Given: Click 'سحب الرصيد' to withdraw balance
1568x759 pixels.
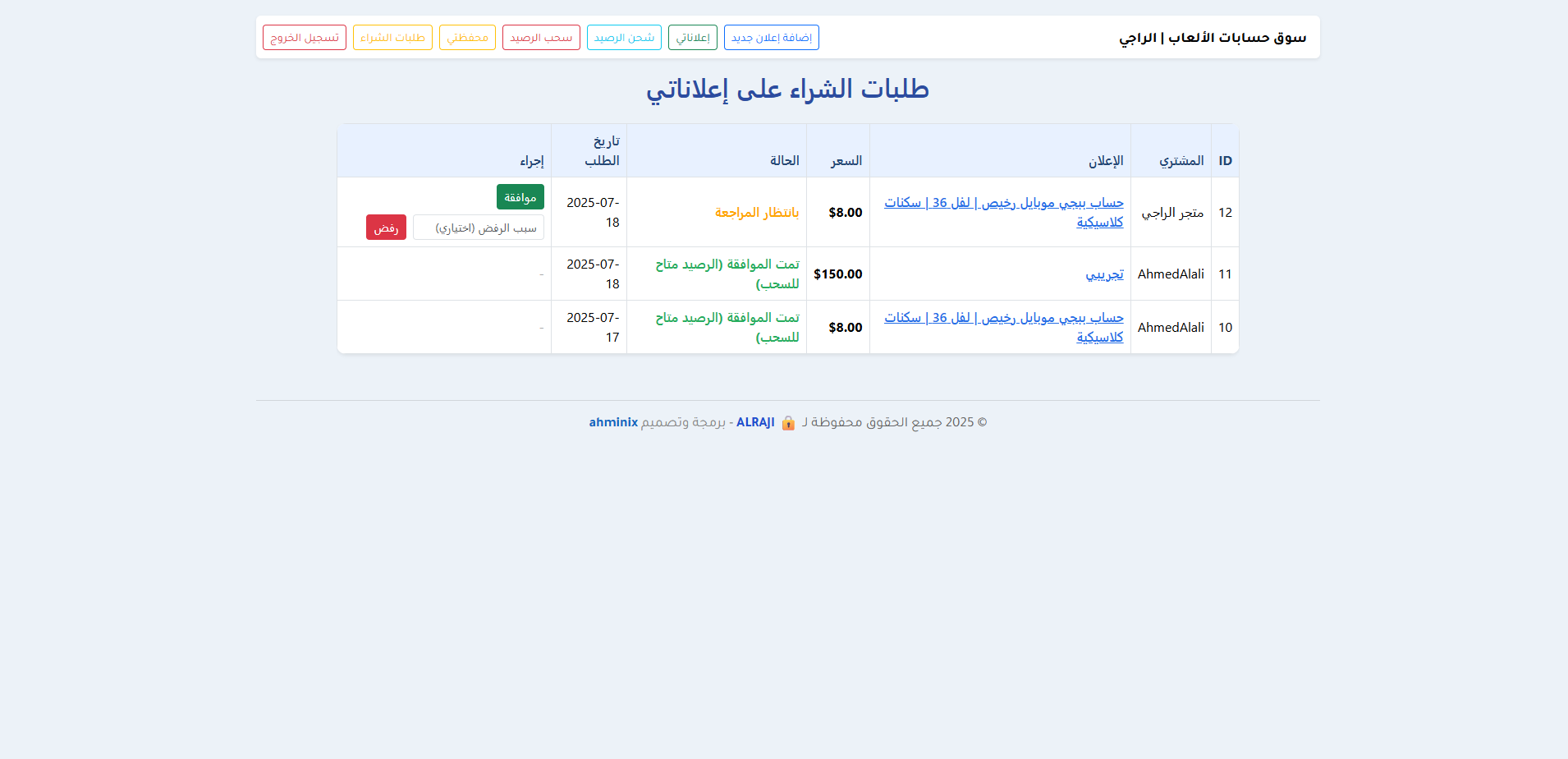Looking at the screenshot, I should pos(541,37).
